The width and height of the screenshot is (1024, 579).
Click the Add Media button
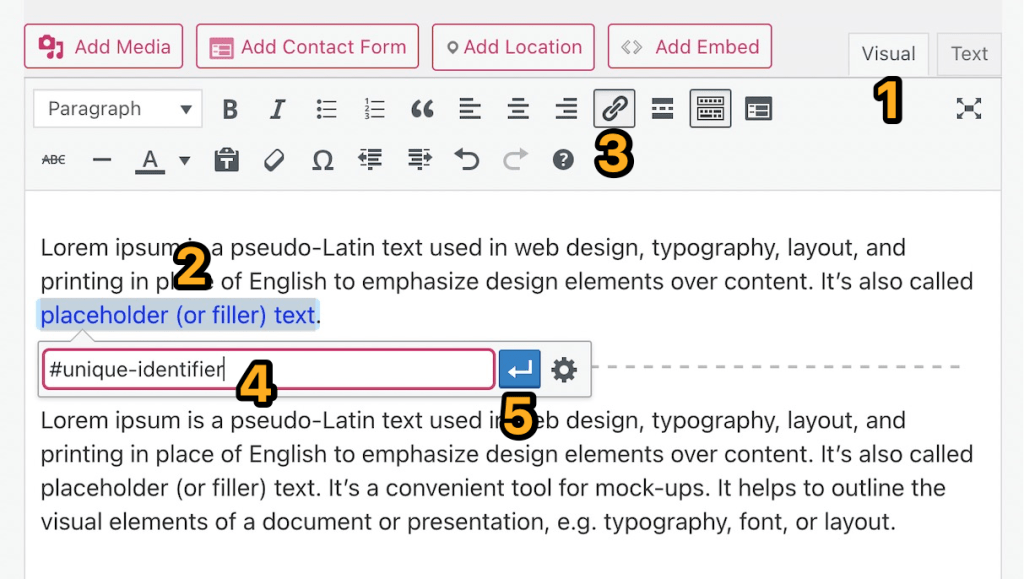point(103,45)
